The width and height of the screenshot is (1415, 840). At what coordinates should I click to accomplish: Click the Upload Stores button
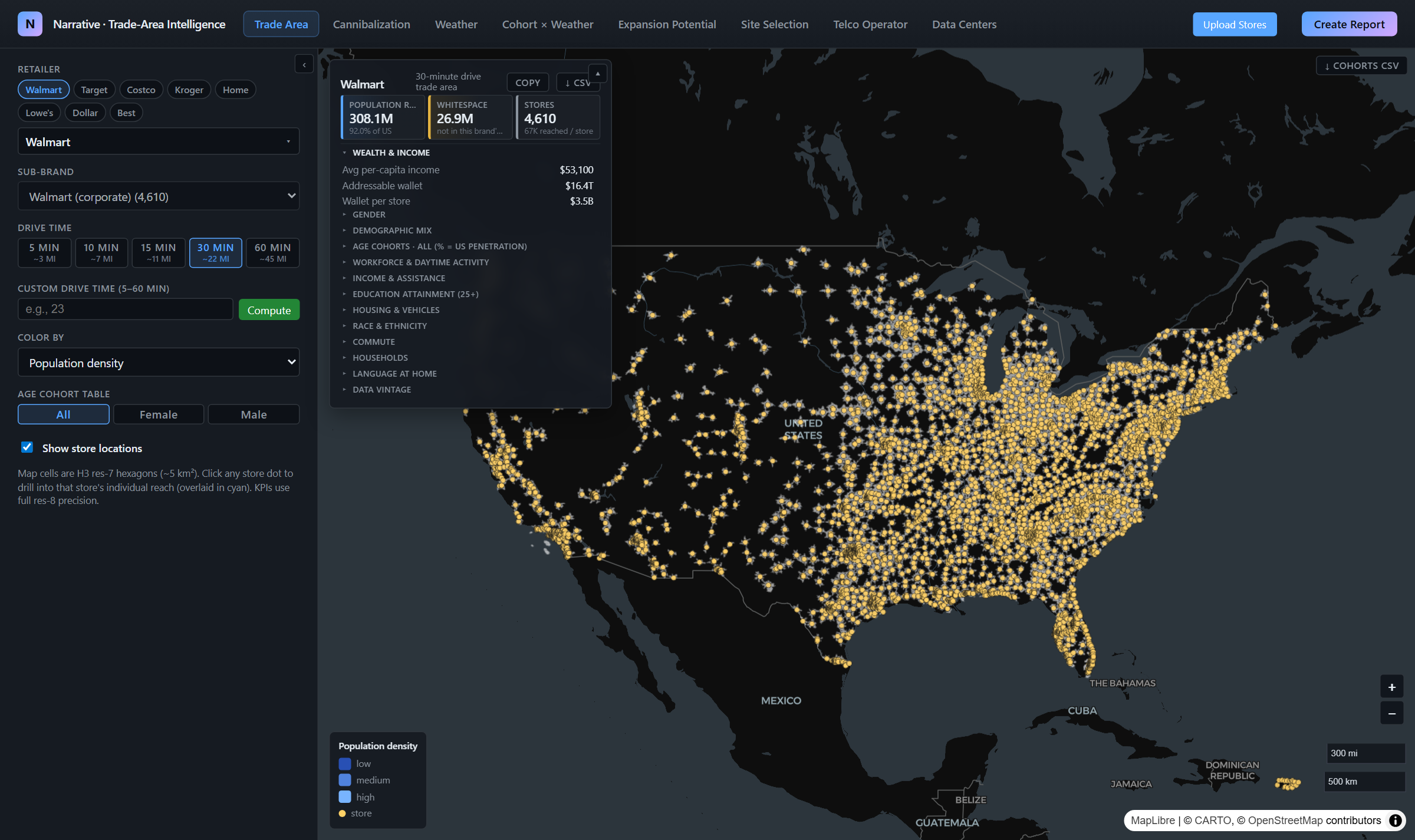tap(1235, 24)
